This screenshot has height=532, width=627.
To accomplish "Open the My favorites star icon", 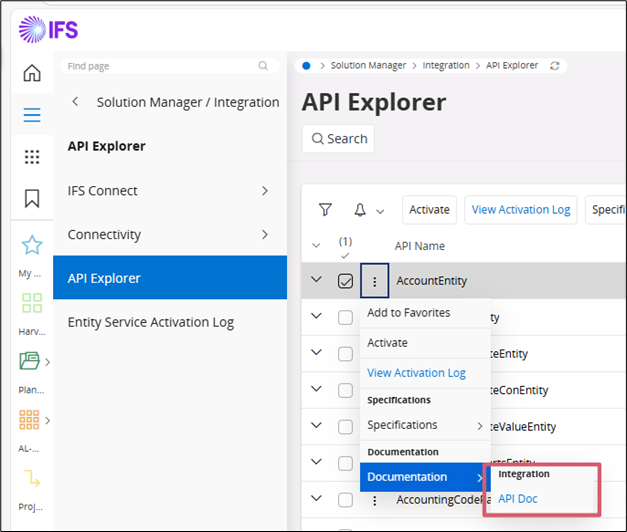I will coord(32,245).
